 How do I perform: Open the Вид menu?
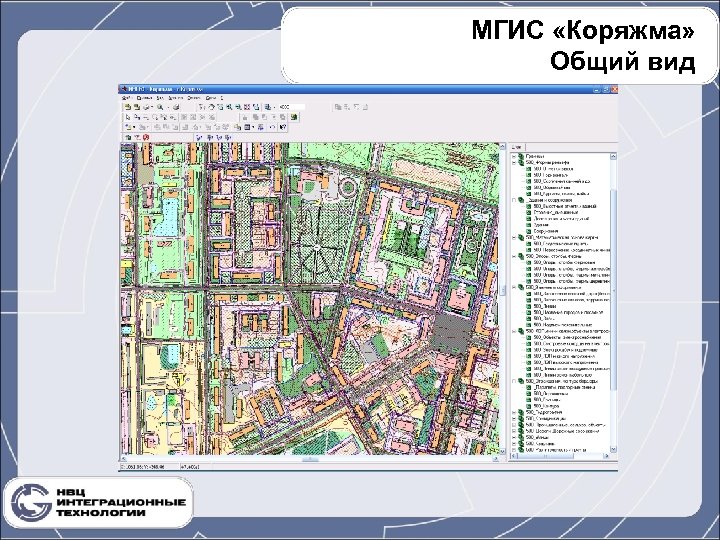pyautogui.click(x=160, y=98)
